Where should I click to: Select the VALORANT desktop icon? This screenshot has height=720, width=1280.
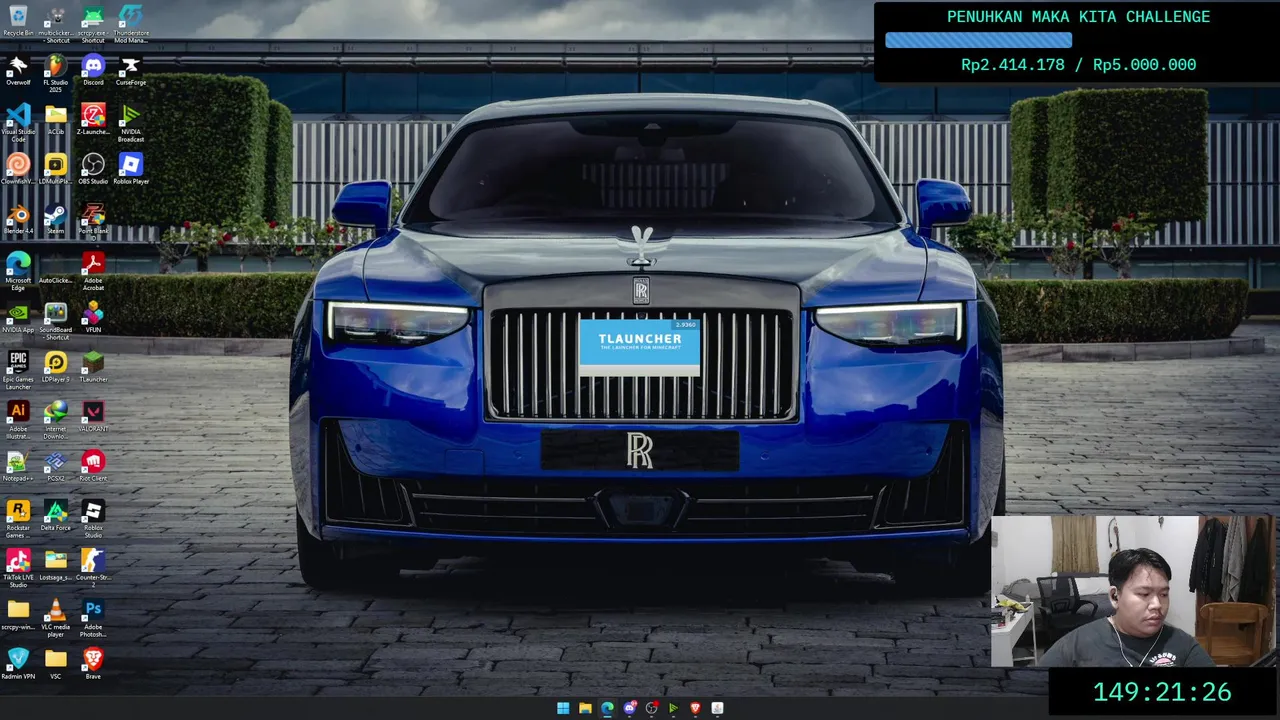pyautogui.click(x=93, y=417)
